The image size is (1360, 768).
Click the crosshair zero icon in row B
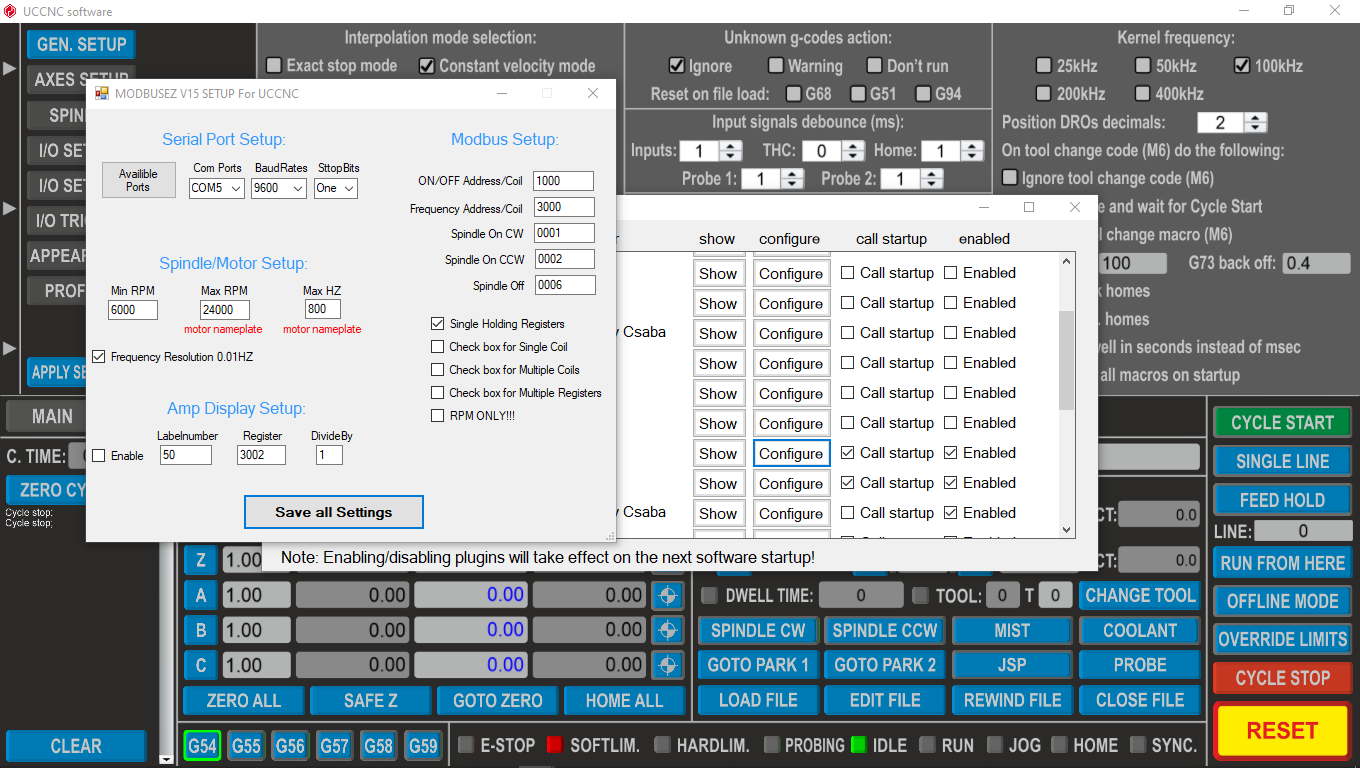coord(666,630)
